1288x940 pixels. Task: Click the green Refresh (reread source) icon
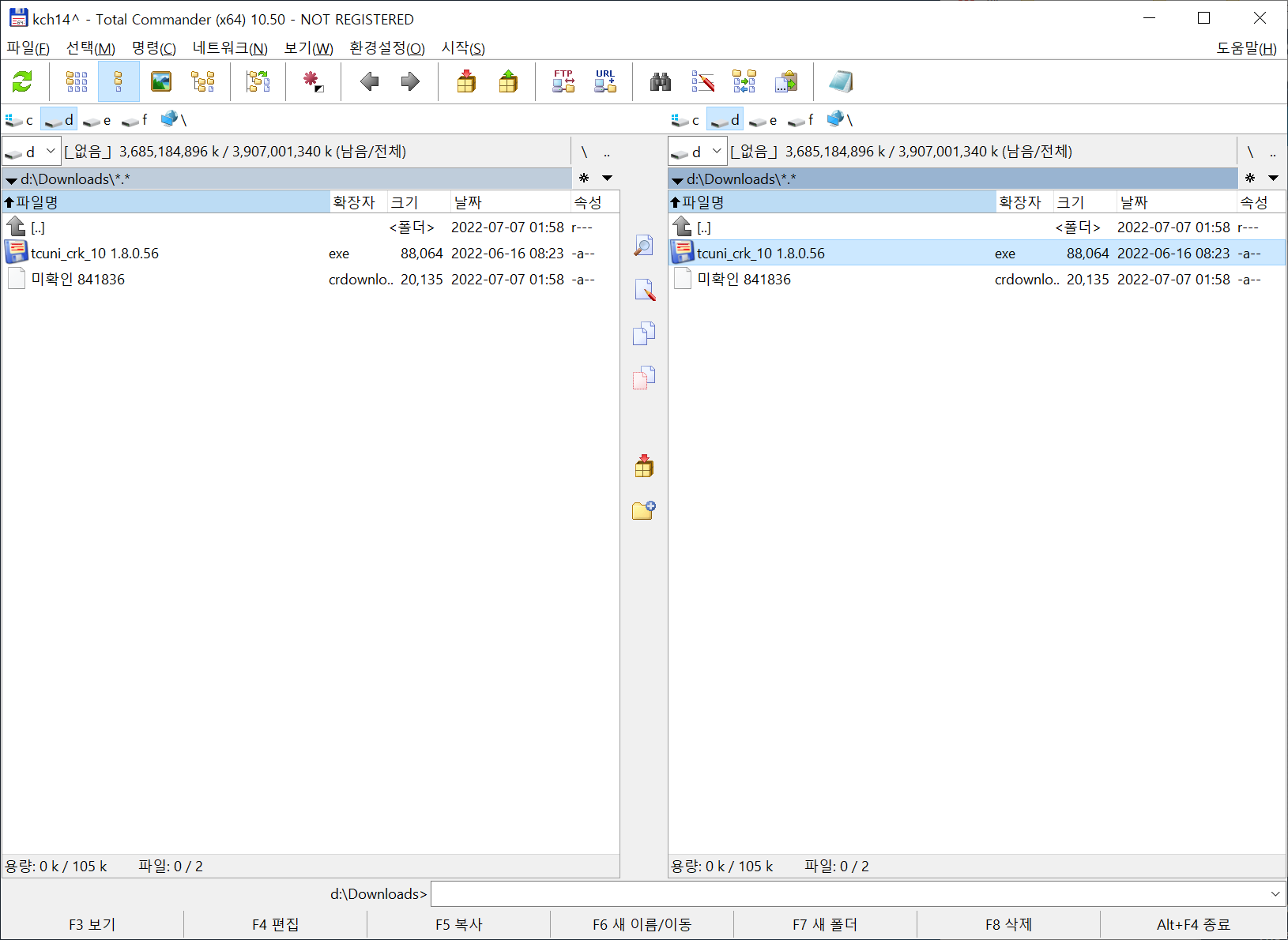coord(22,81)
